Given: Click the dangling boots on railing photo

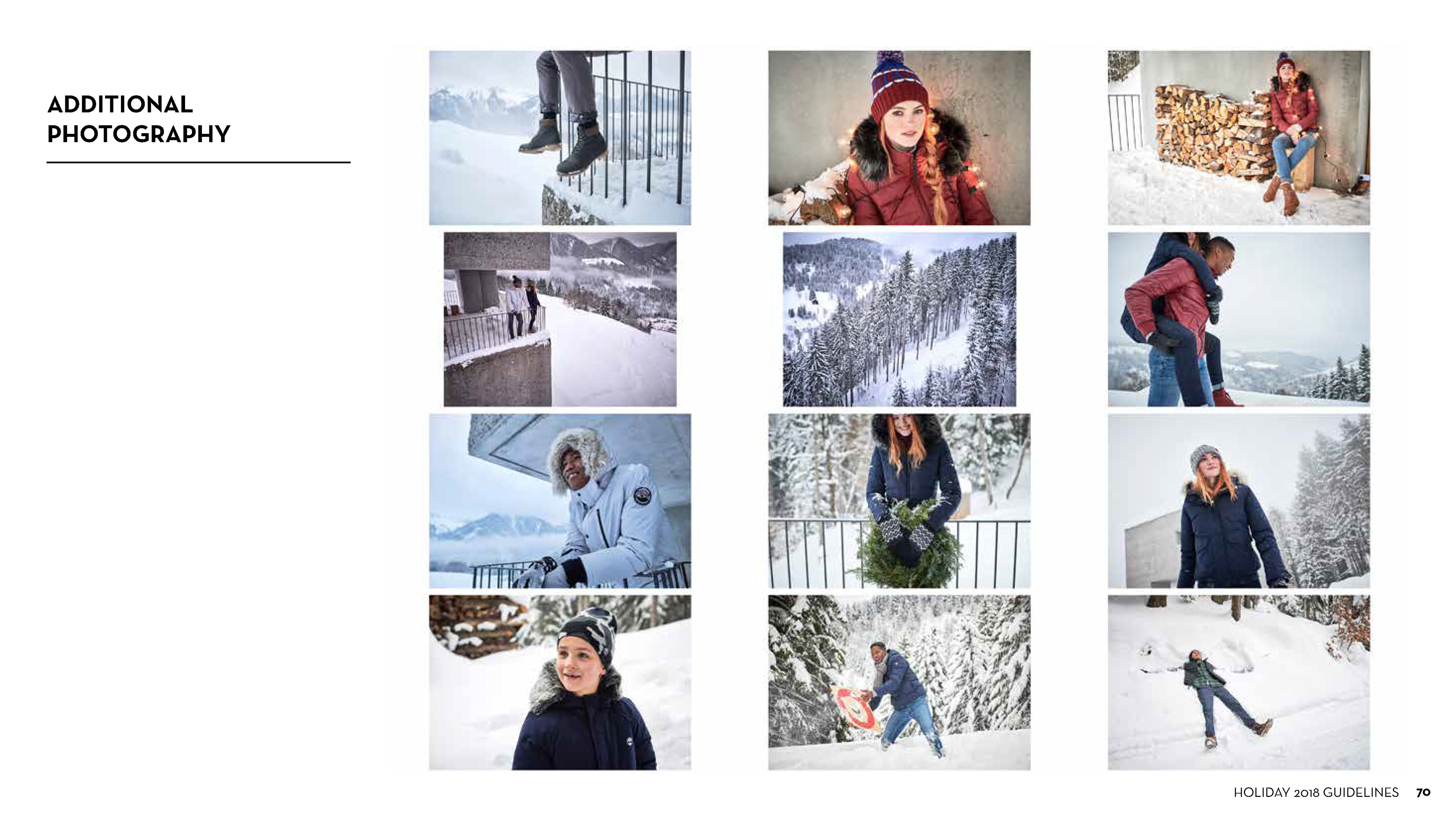Looking at the screenshot, I should 560,138.
